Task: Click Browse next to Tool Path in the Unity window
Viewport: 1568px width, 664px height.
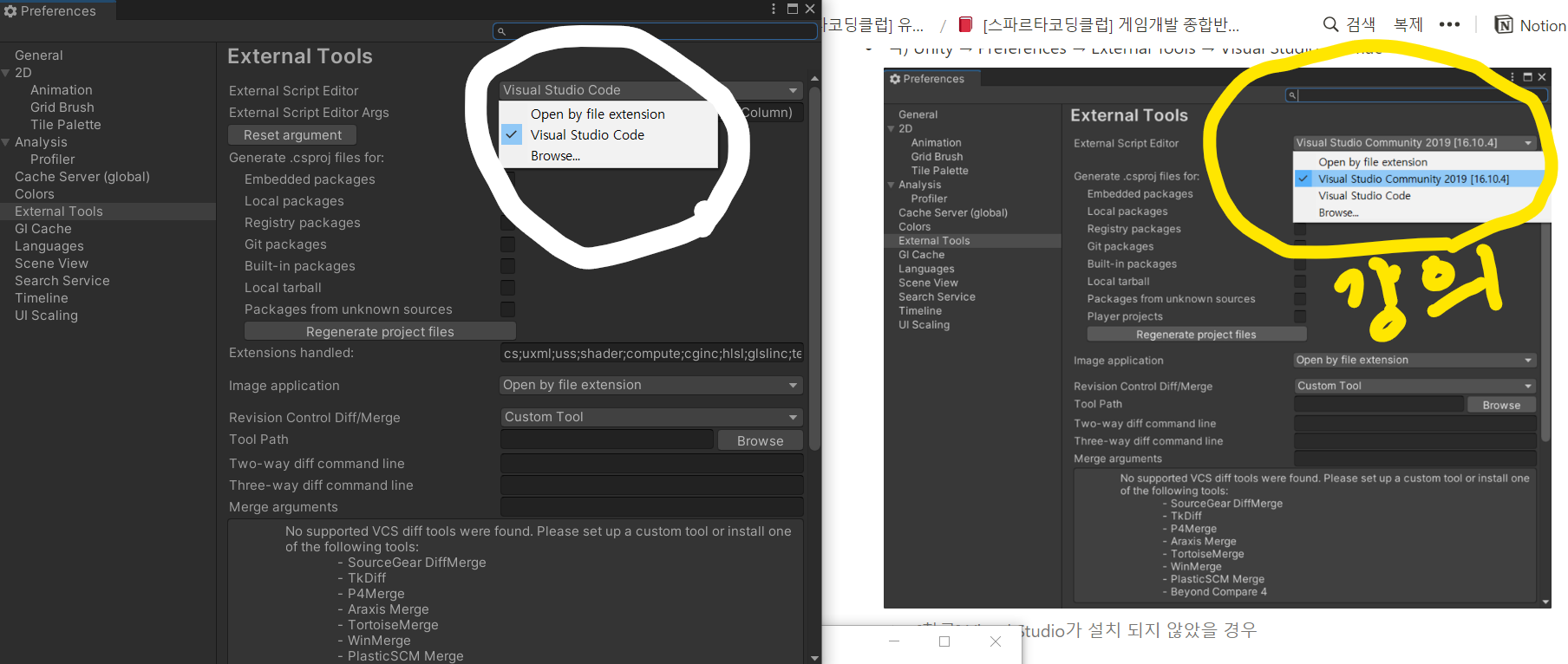Action: coord(760,440)
